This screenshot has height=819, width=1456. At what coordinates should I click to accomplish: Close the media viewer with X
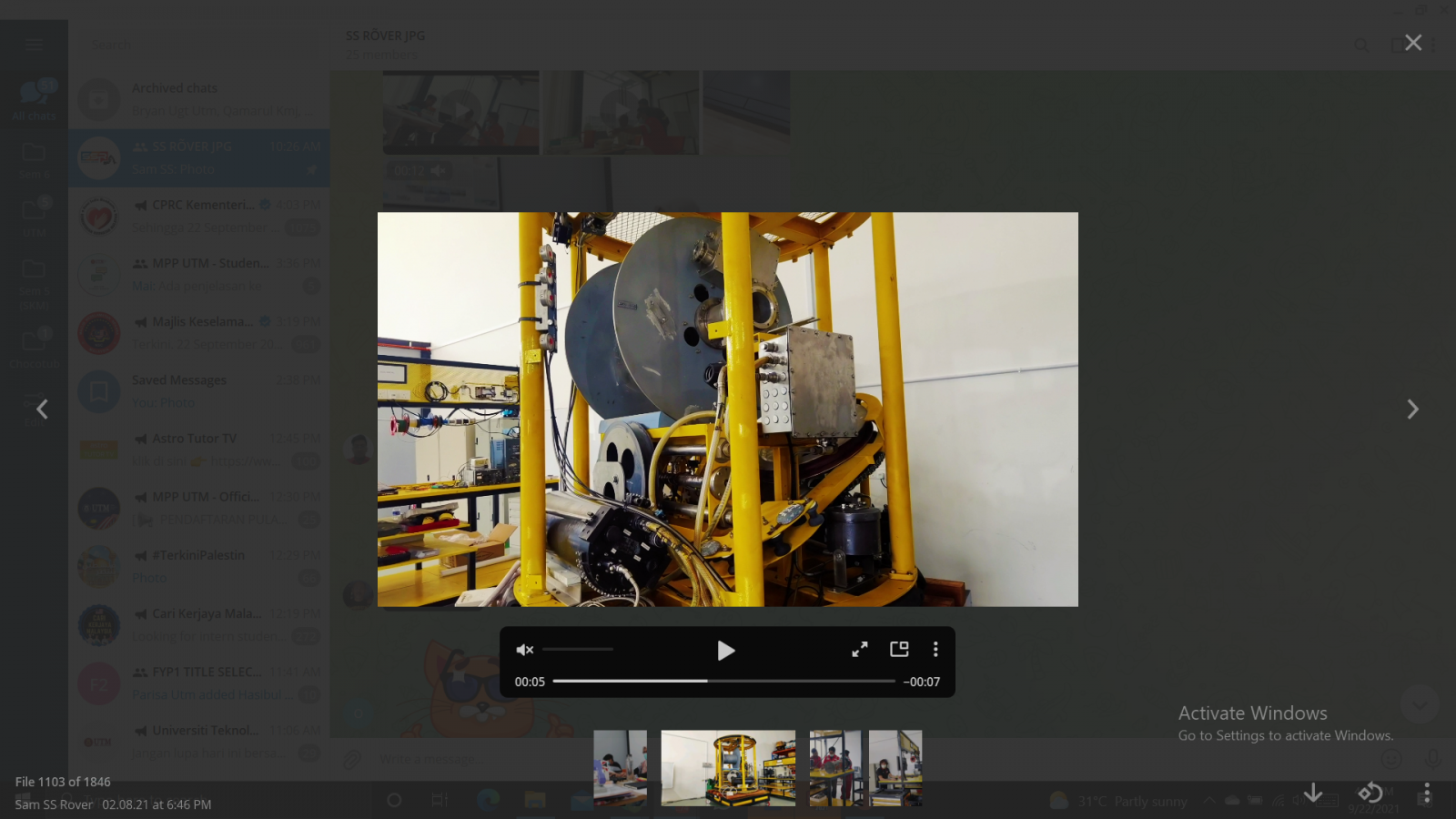pos(1413,43)
